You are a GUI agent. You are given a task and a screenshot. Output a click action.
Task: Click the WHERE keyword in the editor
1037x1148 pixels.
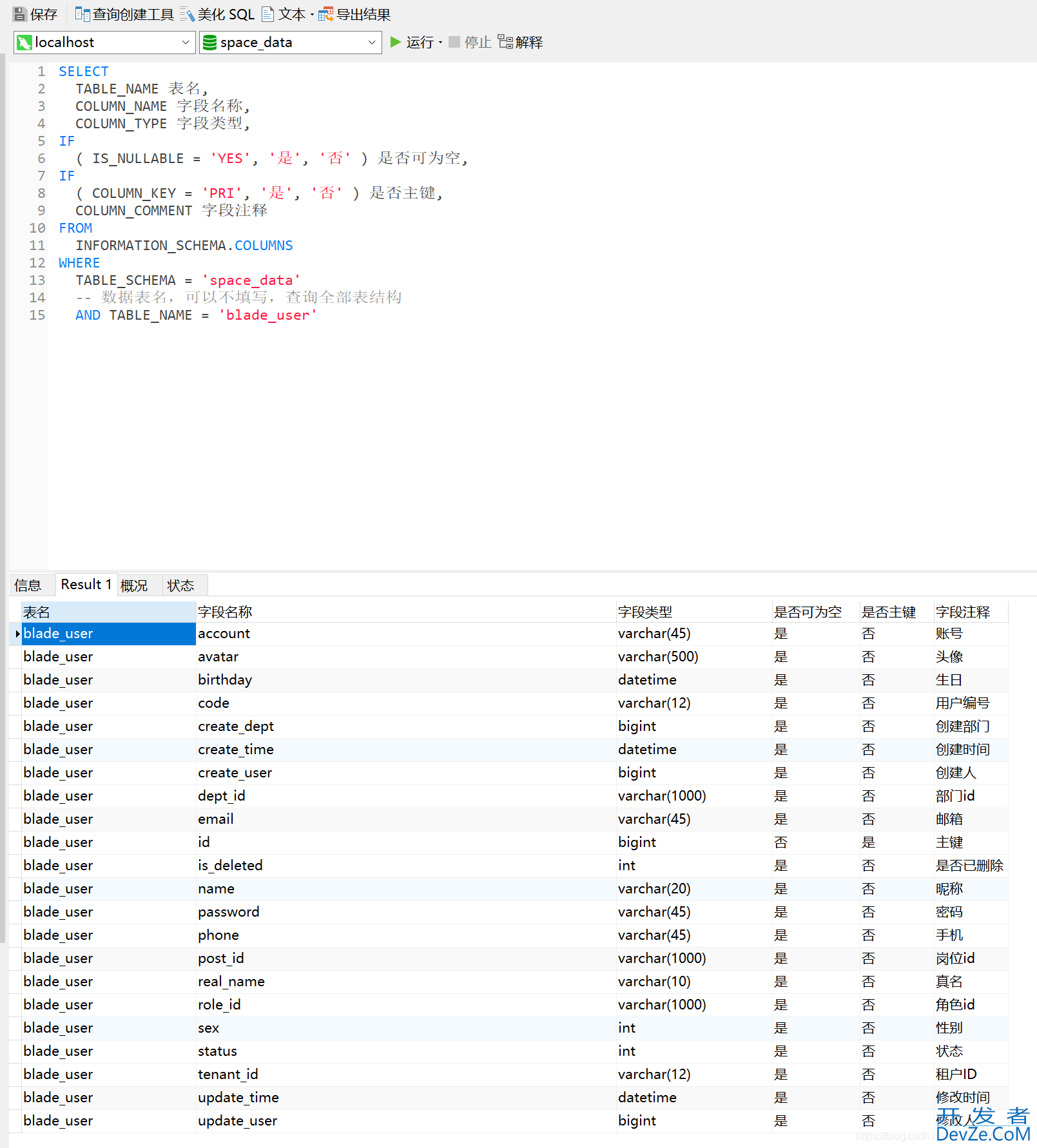tap(79, 263)
